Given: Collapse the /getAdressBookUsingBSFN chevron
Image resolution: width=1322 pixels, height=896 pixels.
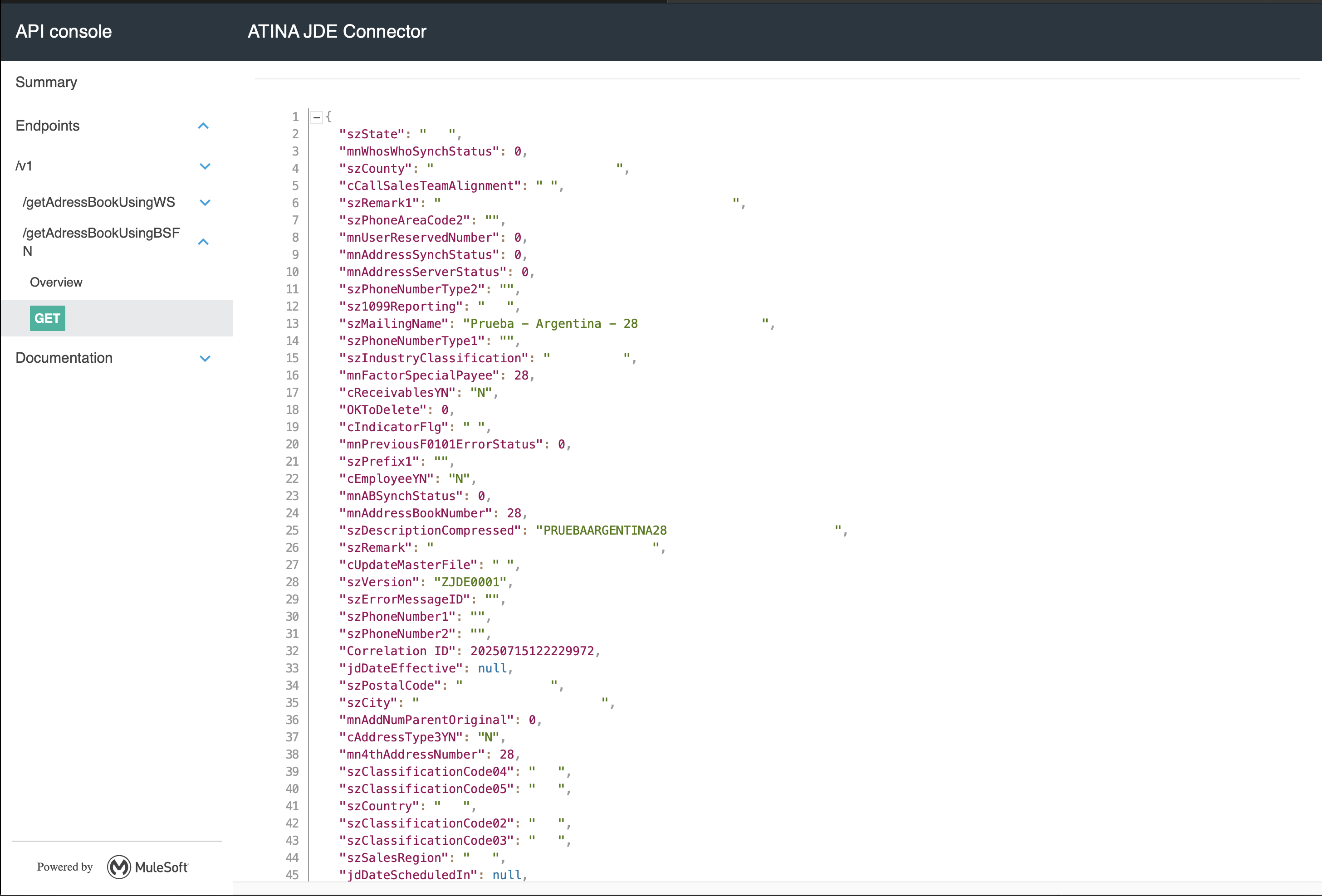Looking at the screenshot, I should 203,242.
